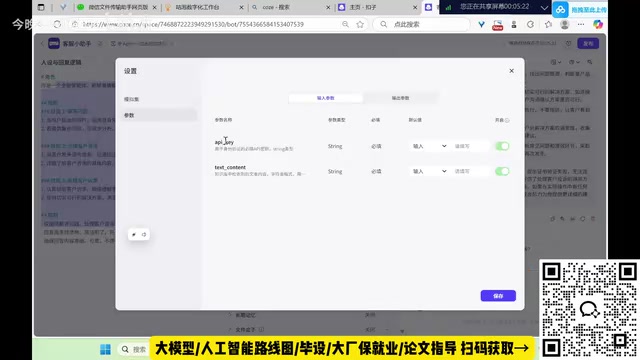Viewport: 640px width, 360px height.
Task: Click the circular refresh toolbar icon
Action: coord(530,24)
